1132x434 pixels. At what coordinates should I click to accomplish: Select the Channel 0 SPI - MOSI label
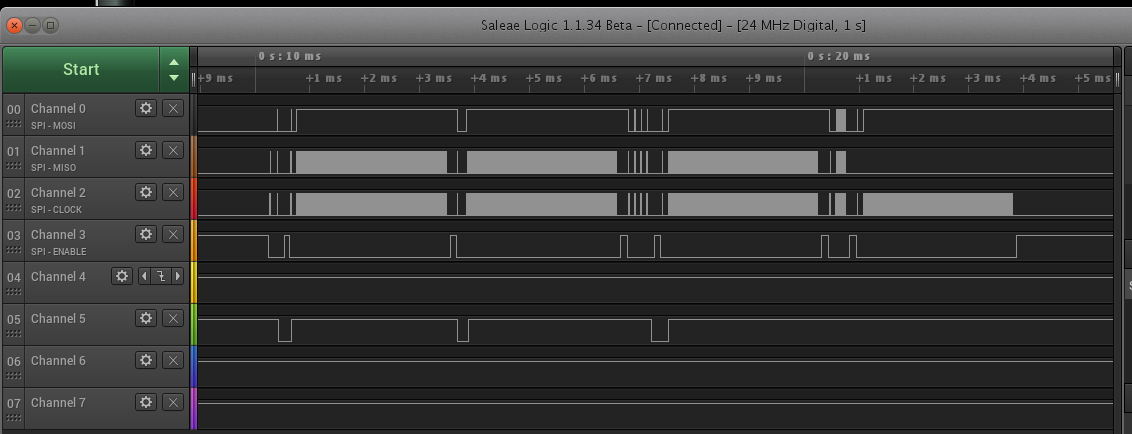tap(53, 126)
